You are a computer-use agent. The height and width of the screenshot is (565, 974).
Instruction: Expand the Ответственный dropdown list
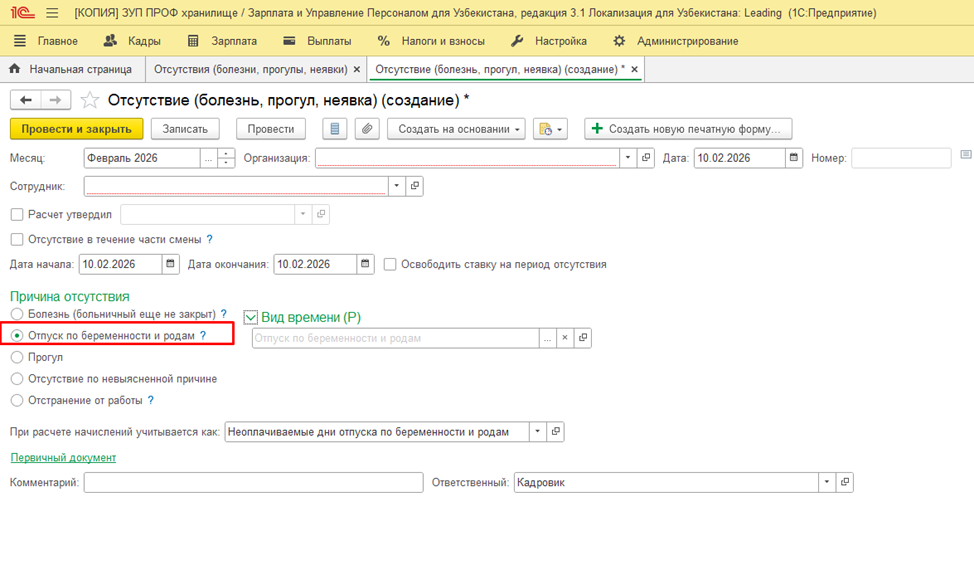pos(826,482)
